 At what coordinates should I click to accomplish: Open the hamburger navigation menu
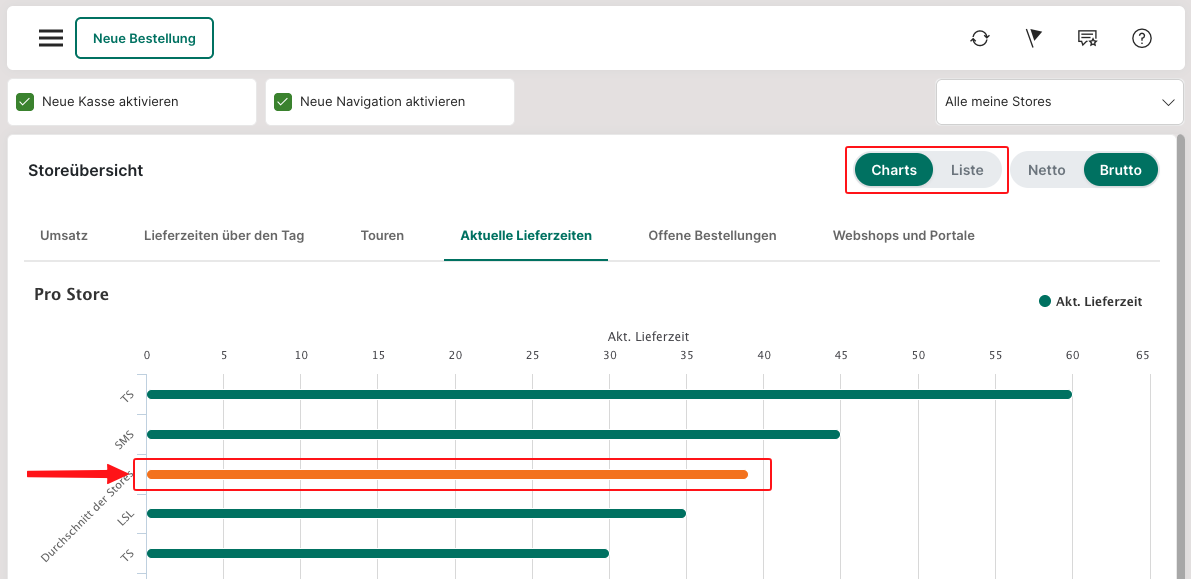(51, 38)
